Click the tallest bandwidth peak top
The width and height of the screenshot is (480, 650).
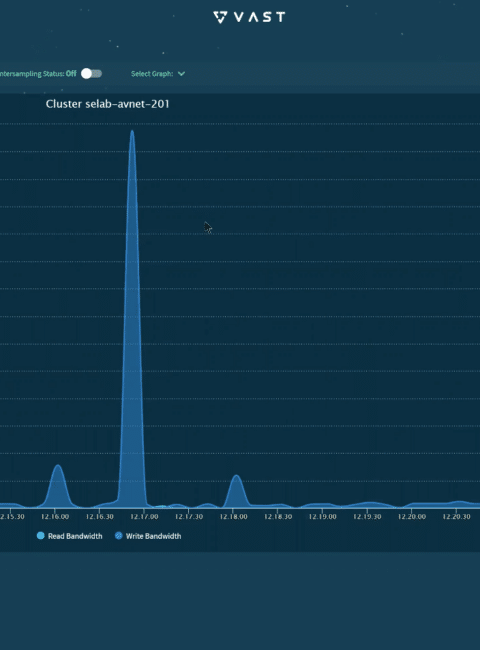(132, 132)
